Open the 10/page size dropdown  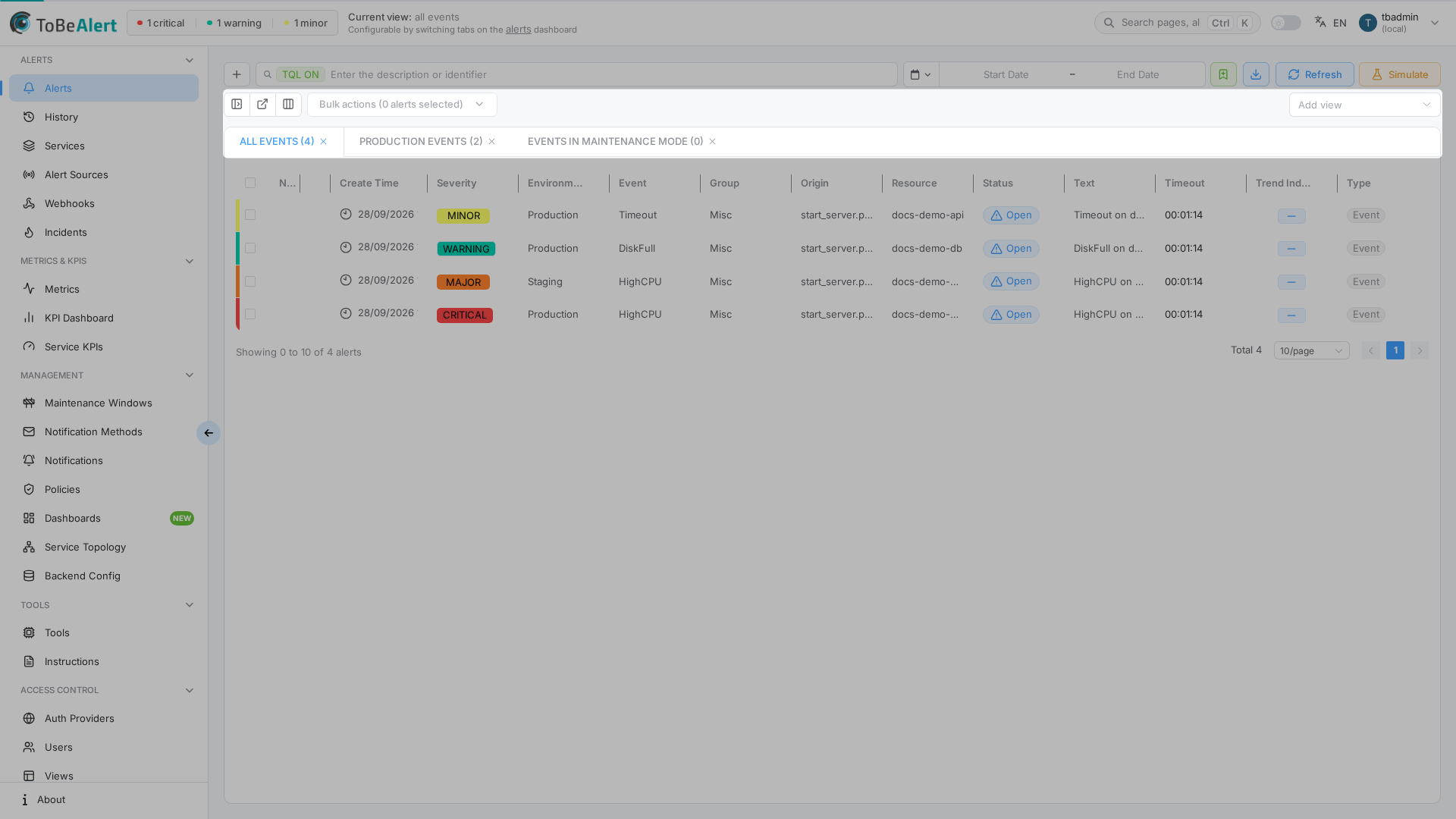[x=1311, y=350]
